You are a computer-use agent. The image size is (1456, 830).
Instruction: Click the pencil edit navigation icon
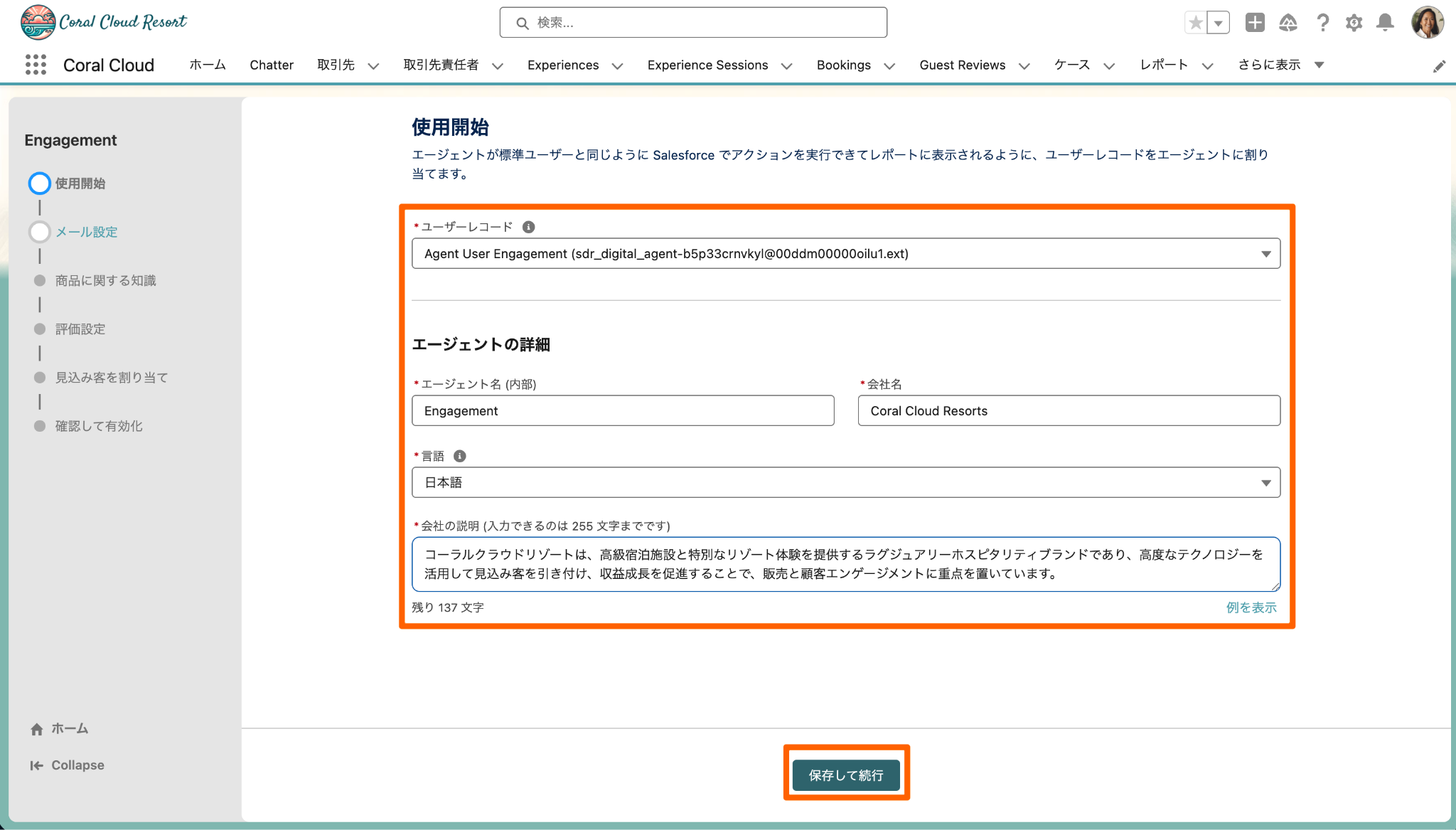point(1439,66)
